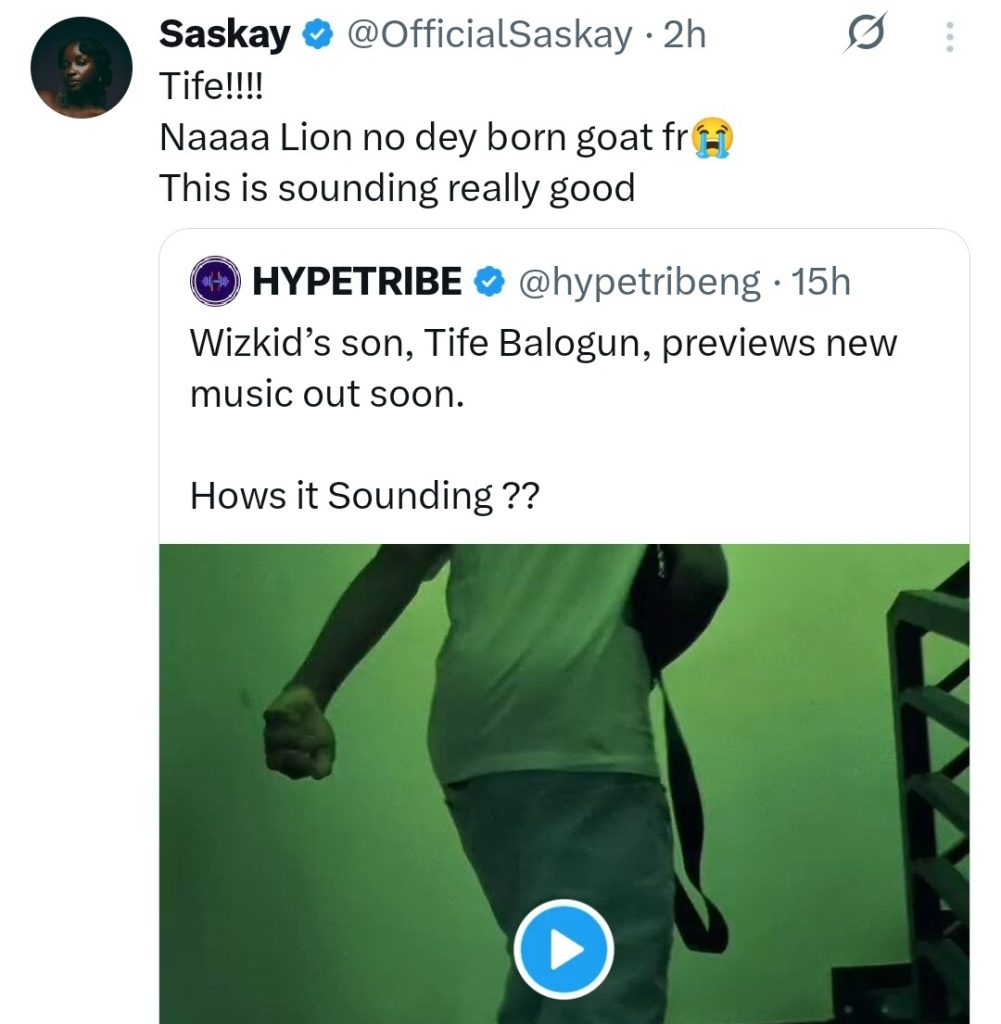Open the Saskay display name
Screen dimensions: 1001x1024
point(225,36)
